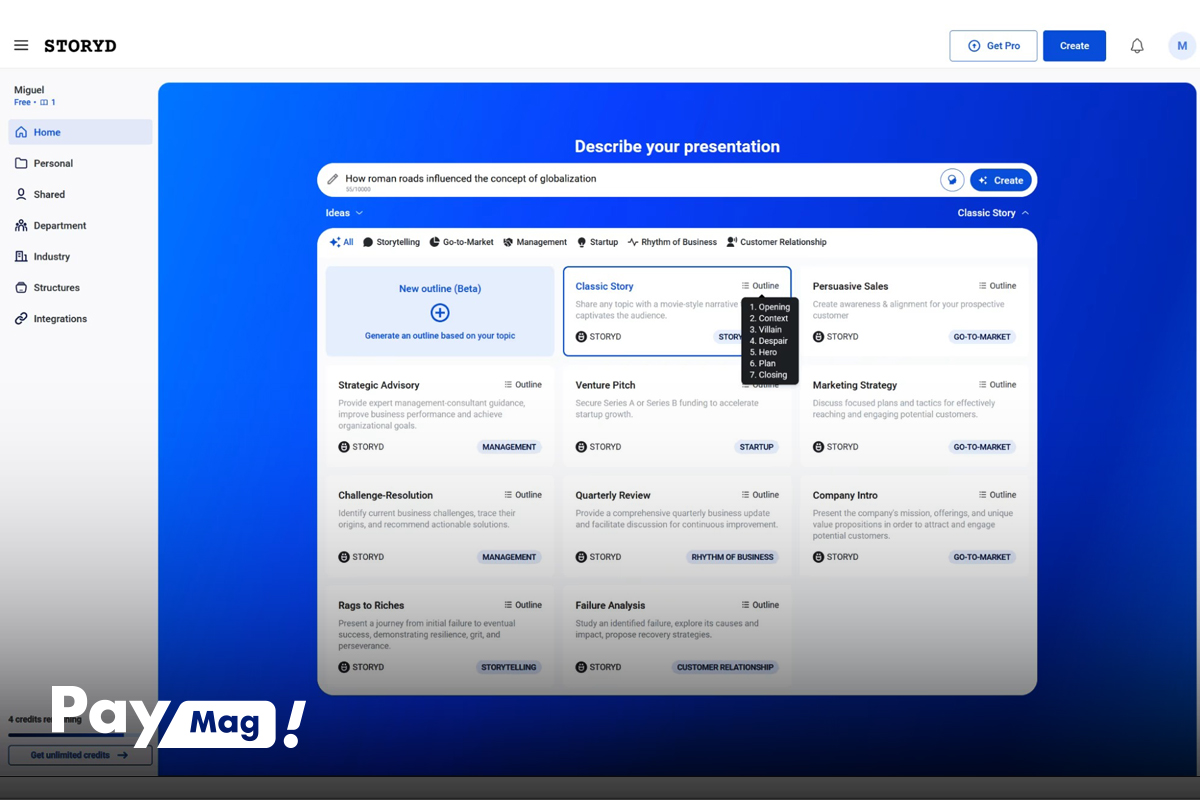1200x800 pixels.
Task: Show Outline for Rags to Riches
Action: (523, 605)
